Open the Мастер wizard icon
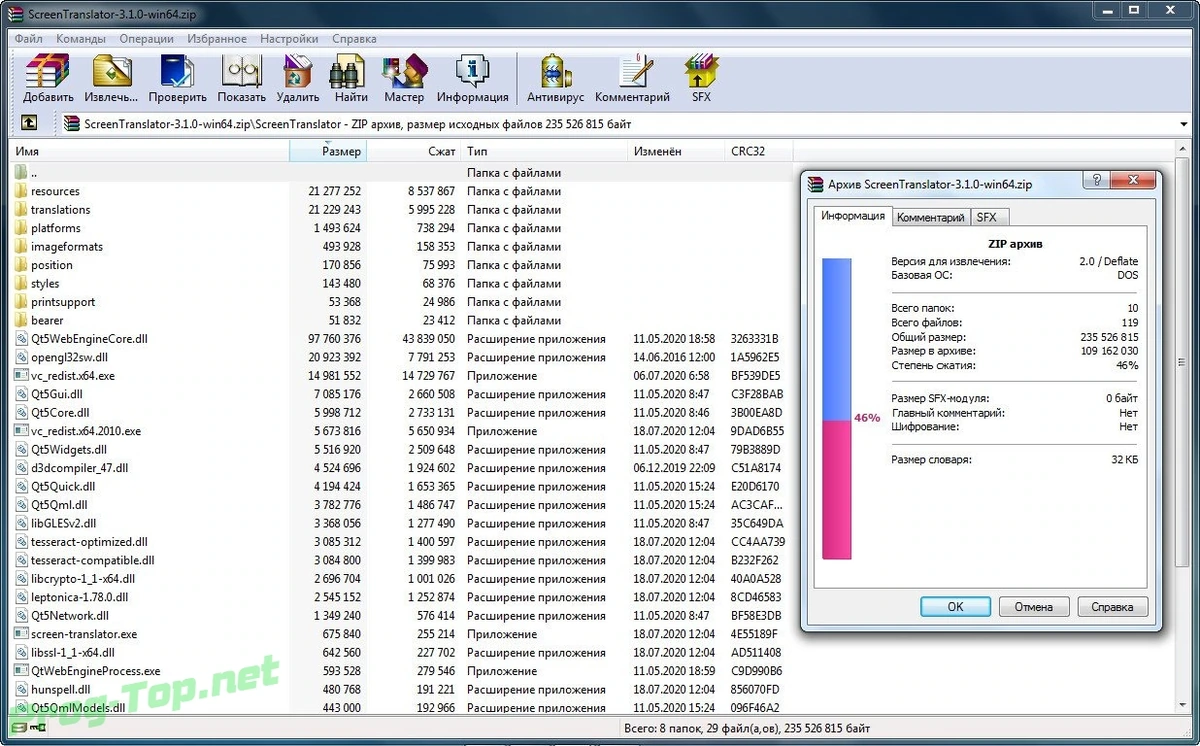The height and width of the screenshot is (746, 1200). pos(404,72)
